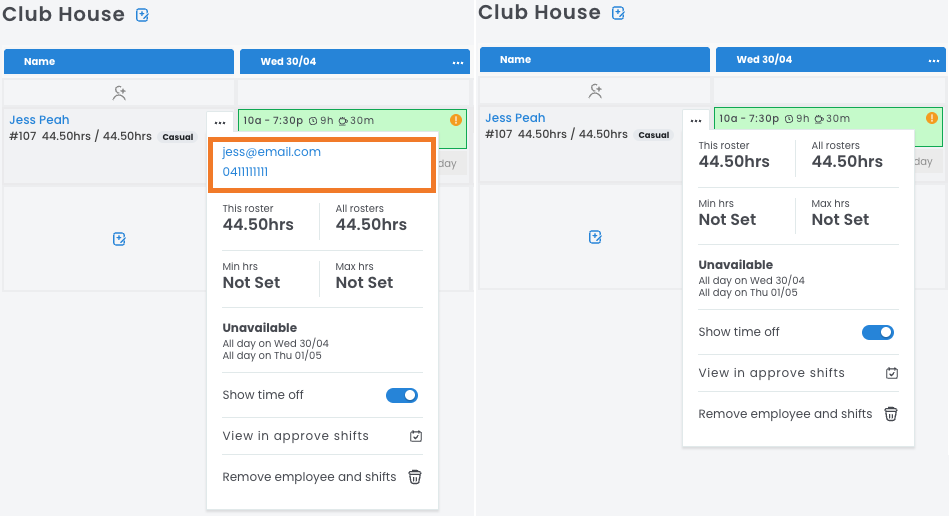Click the orange warning icon on left shift
The image size is (949, 516).
[456, 120]
